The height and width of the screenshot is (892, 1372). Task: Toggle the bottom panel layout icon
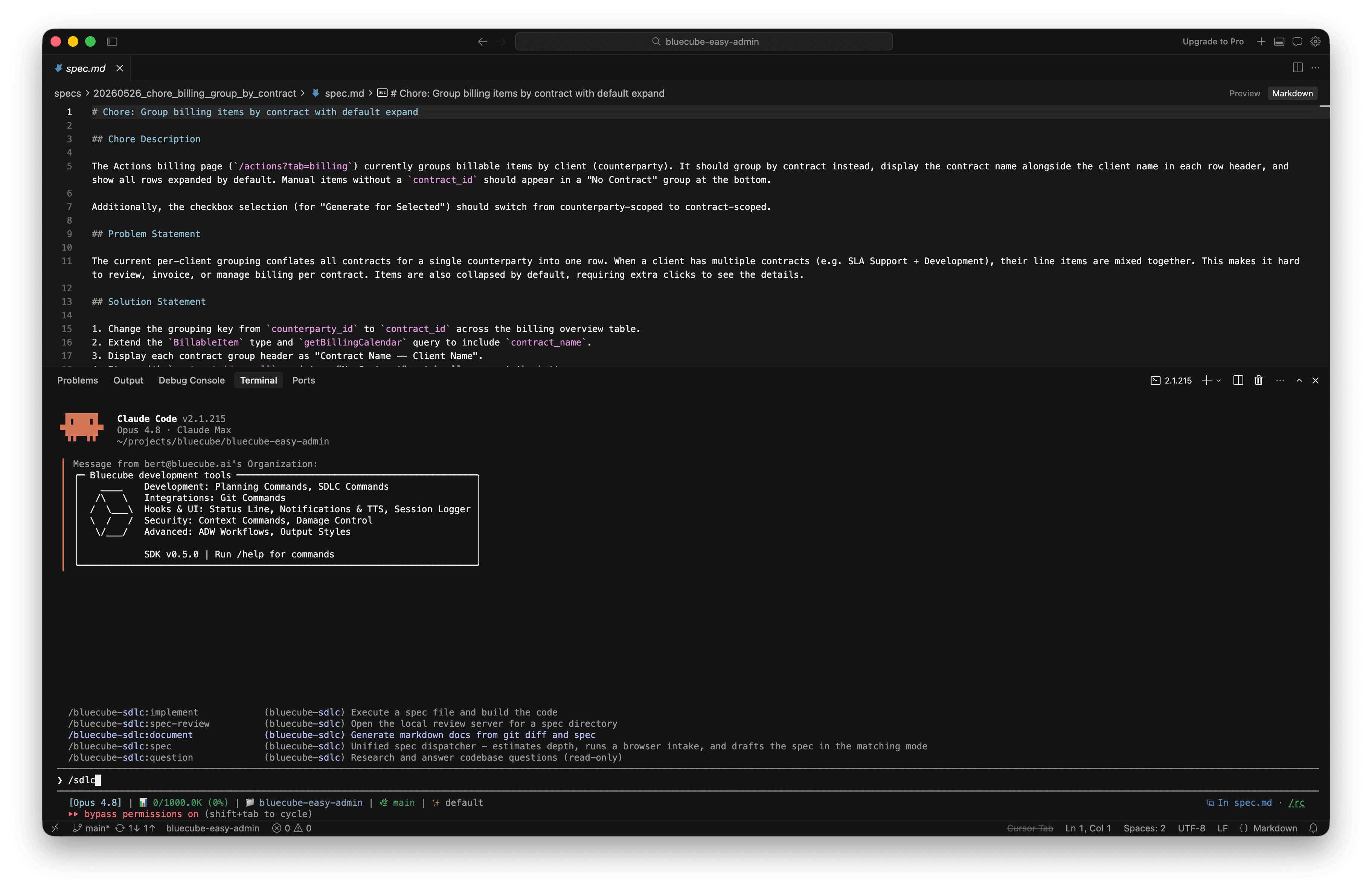pos(1279,41)
